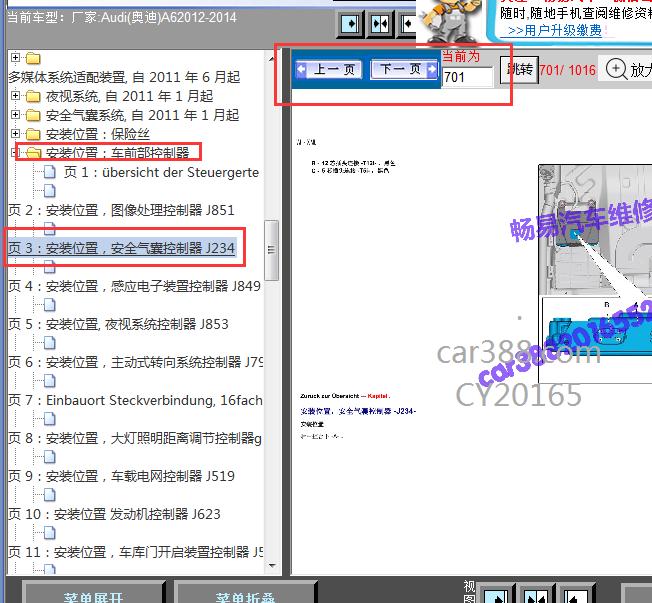This screenshot has height=603, width=652.
Task: Click the folder icon of 安装位置：保险丝
Action: 33,134
